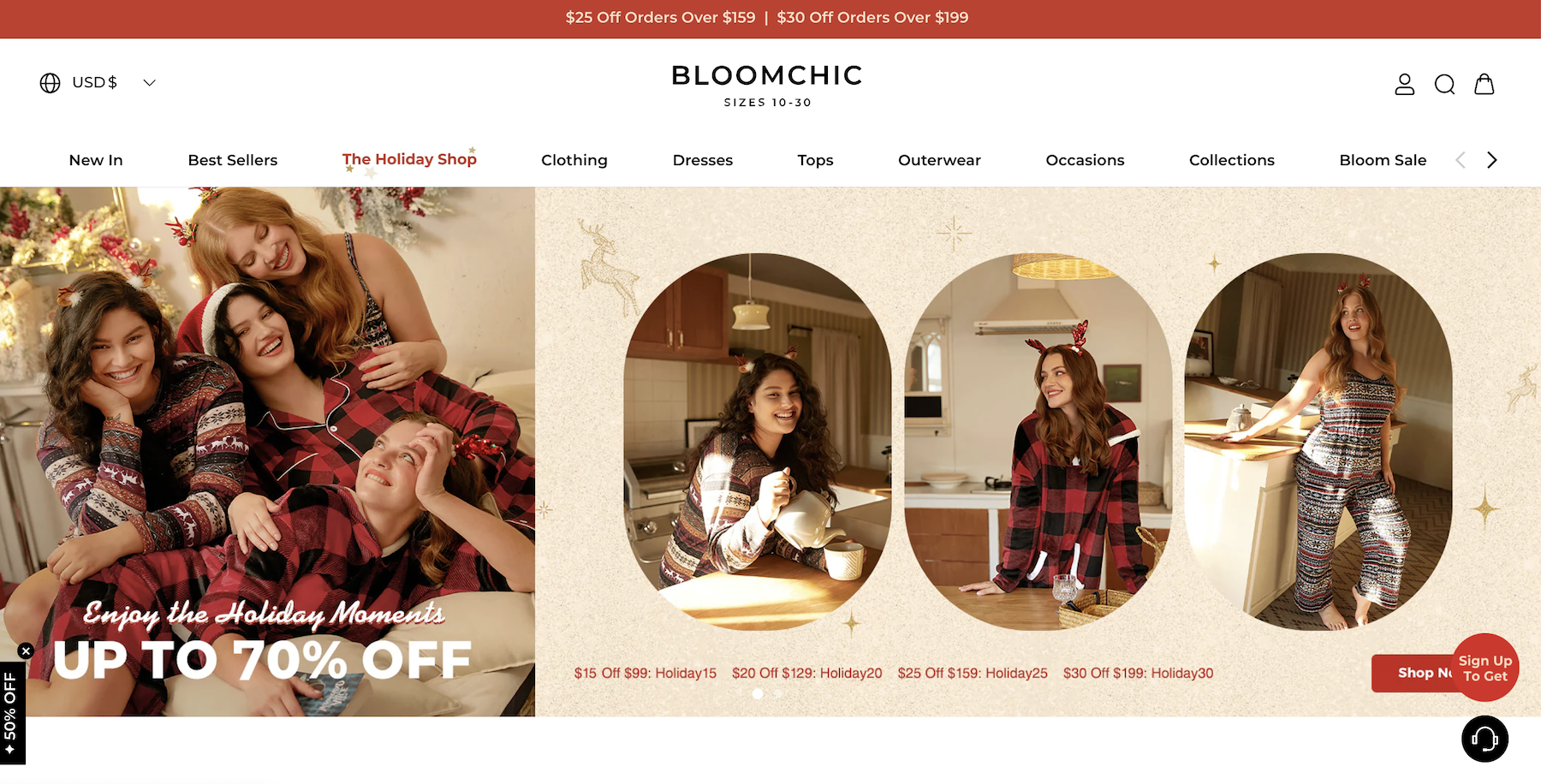Select the first carousel slide dot
Screen dimensions: 1541x784
pyautogui.click(x=758, y=694)
